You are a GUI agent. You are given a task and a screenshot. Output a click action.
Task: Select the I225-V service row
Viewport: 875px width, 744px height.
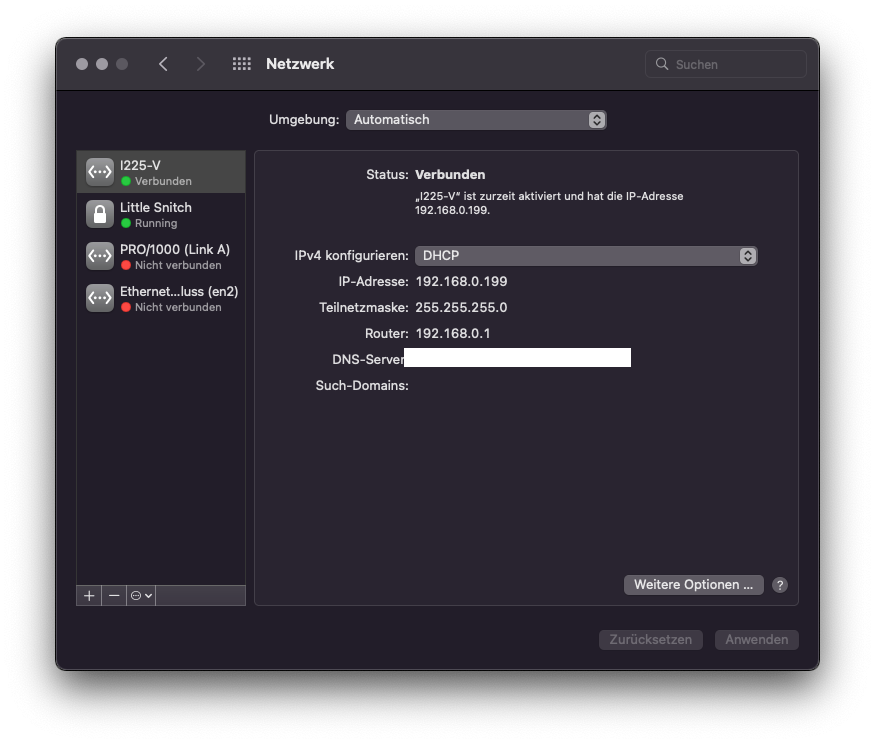161,172
